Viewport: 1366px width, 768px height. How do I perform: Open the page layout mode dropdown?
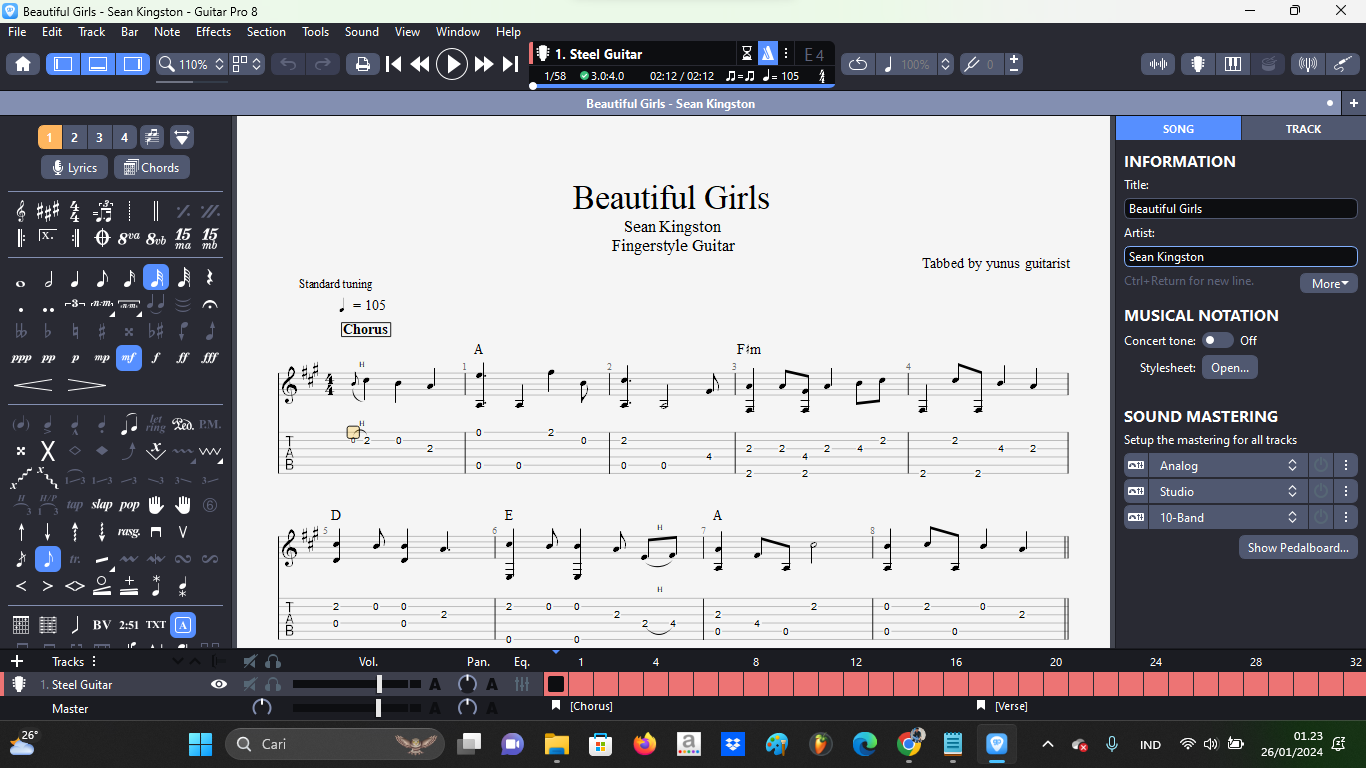(247, 64)
